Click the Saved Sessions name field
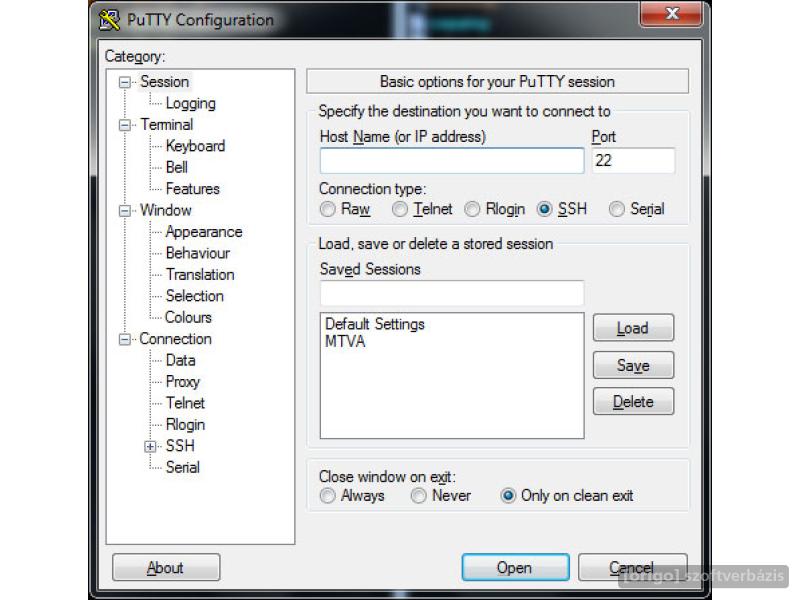The image size is (800, 600). click(452, 293)
